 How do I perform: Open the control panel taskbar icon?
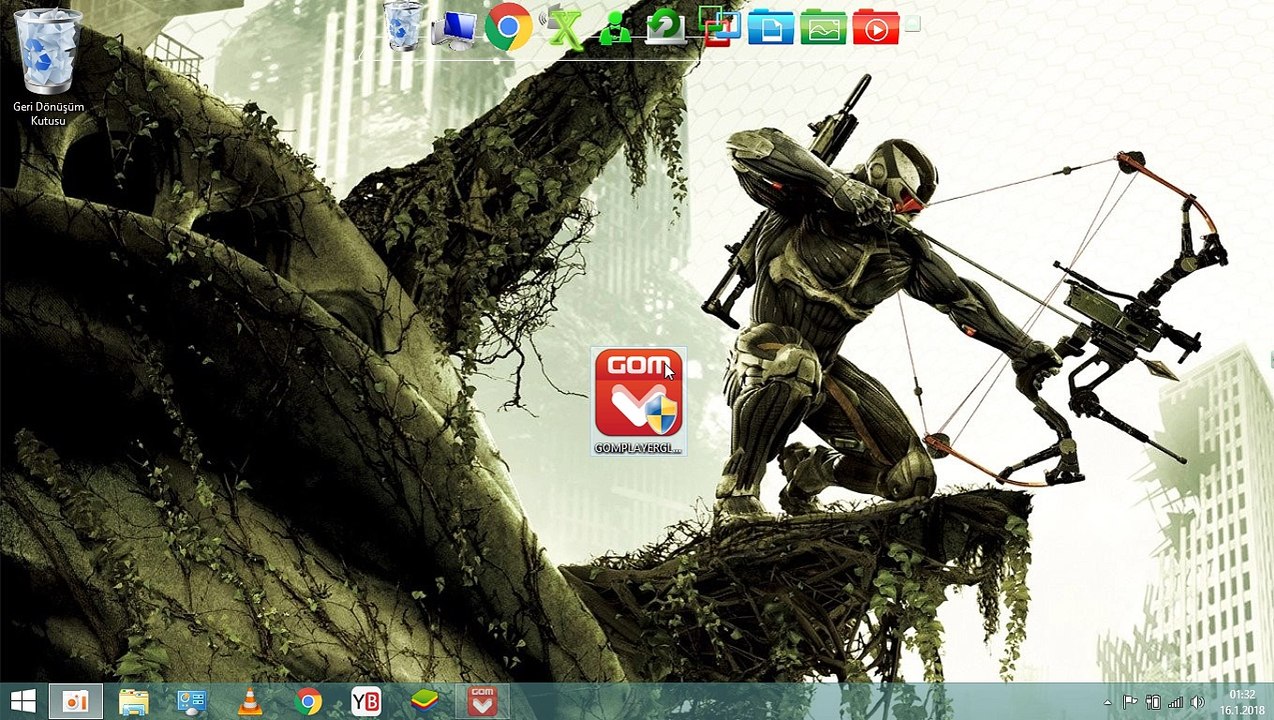(x=191, y=702)
